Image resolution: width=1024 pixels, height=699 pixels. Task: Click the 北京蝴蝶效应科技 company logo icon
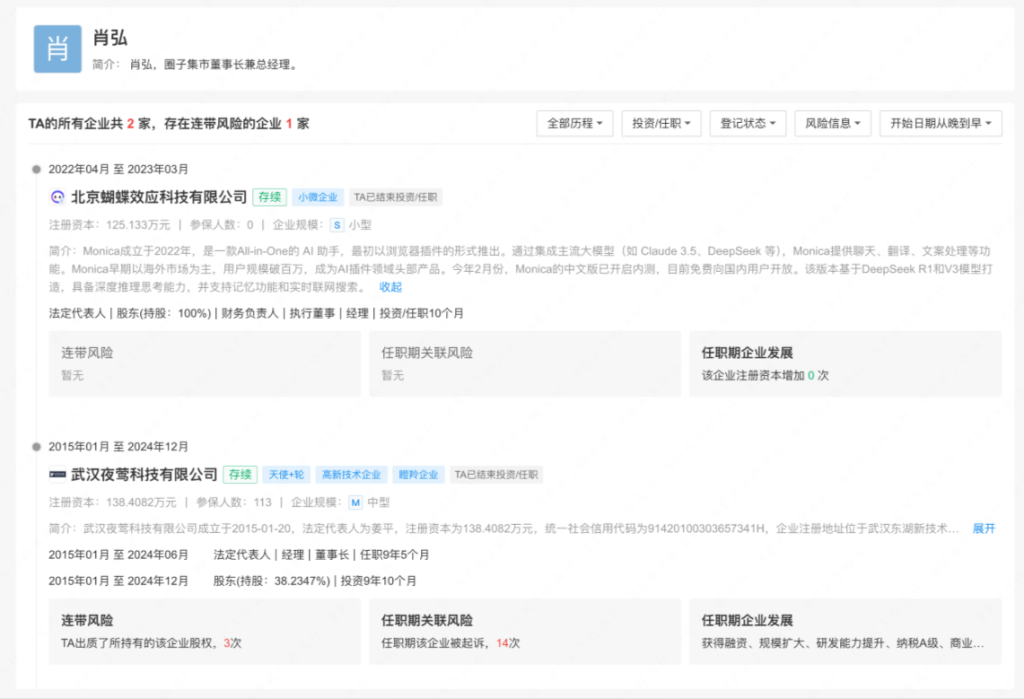tap(57, 197)
